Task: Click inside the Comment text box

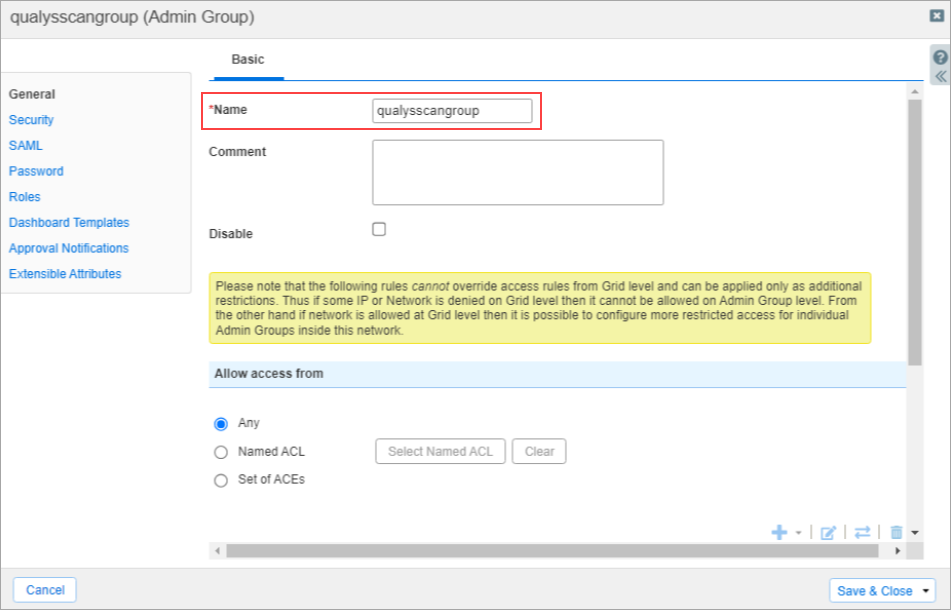Action: coord(517,172)
